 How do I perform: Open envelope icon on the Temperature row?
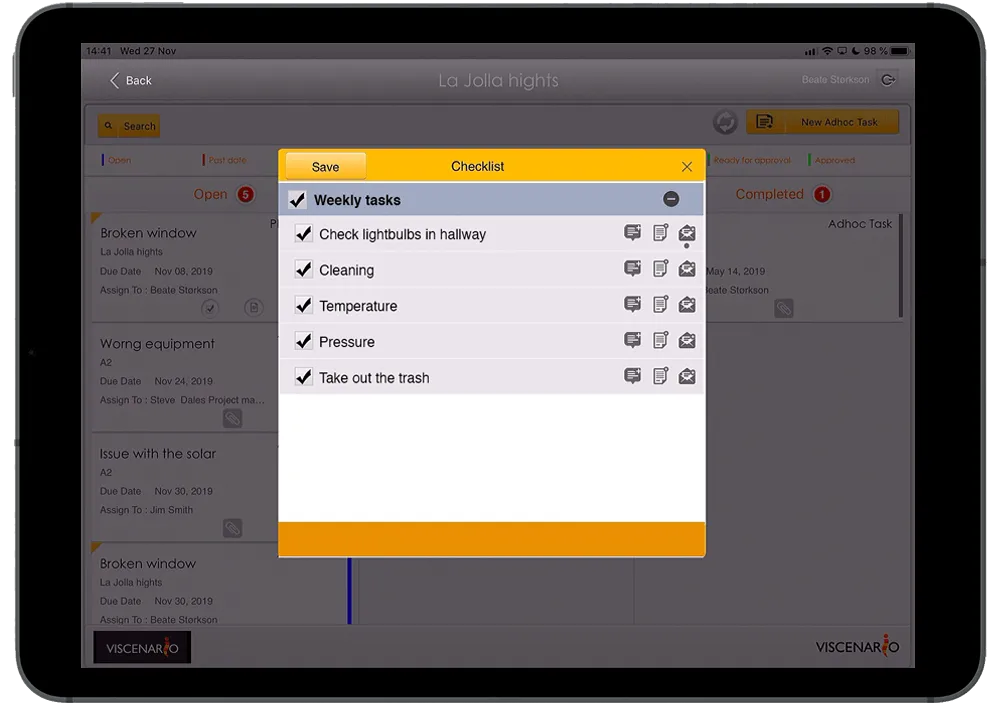(x=687, y=304)
